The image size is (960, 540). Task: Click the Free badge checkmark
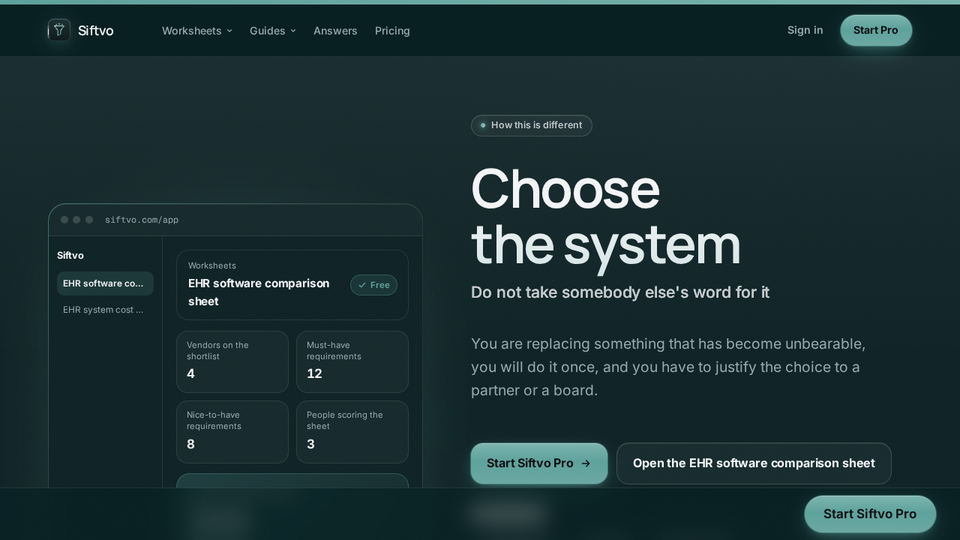[362, 285]
